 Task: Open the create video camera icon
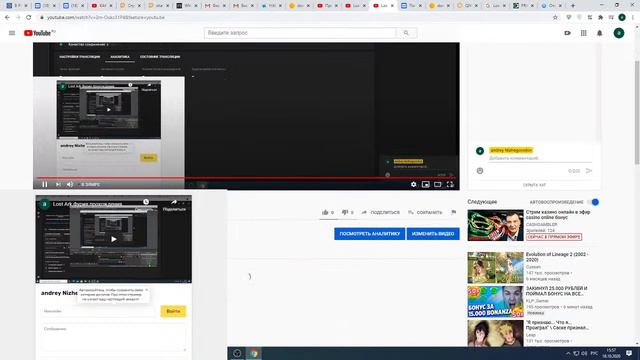pos(567,33)
